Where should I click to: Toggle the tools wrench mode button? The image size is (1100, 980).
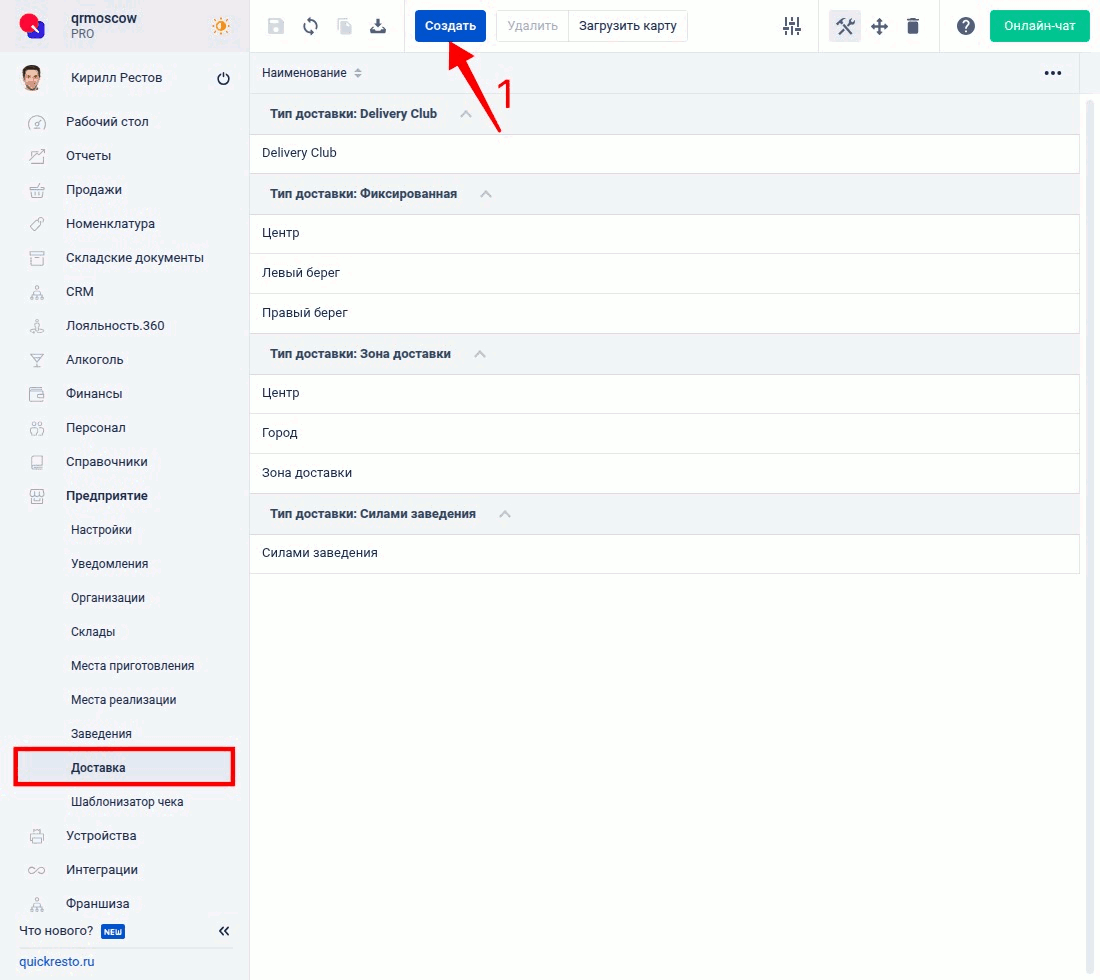pos(845,27)
